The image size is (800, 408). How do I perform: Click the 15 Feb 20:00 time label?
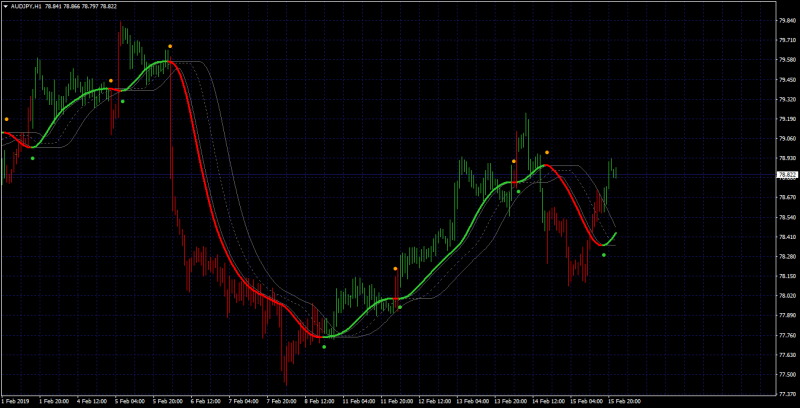click(625, 401)
